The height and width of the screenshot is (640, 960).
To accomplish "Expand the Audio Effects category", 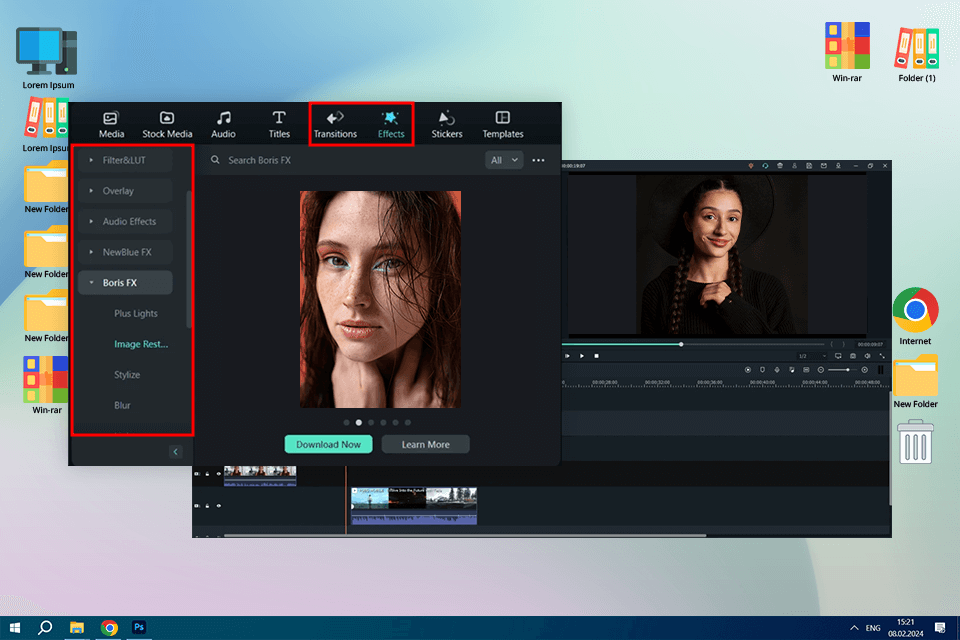I will [125, 221].
